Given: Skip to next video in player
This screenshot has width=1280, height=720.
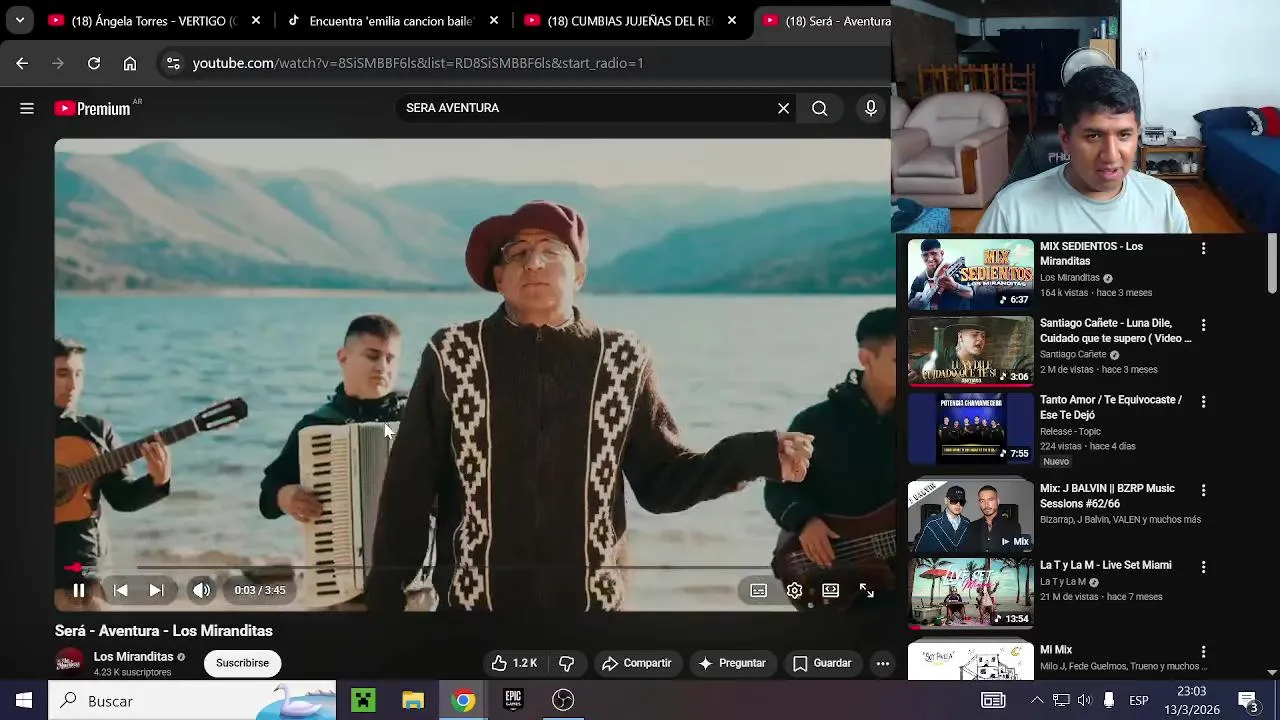Looking at the screenshot, I should (156, 590).
